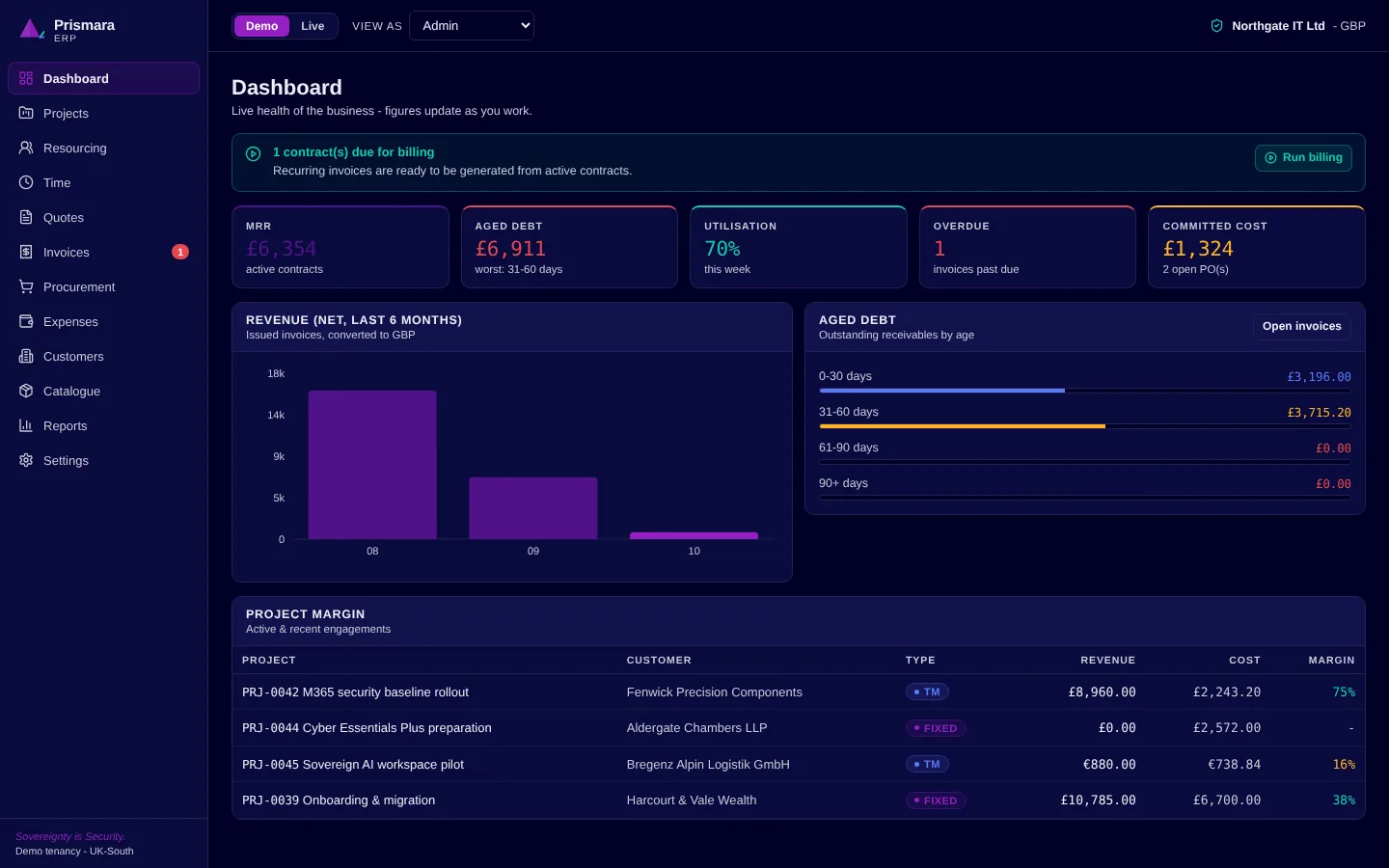
Task: Navigate to Catalogue
Action: [x=103, y=391]
